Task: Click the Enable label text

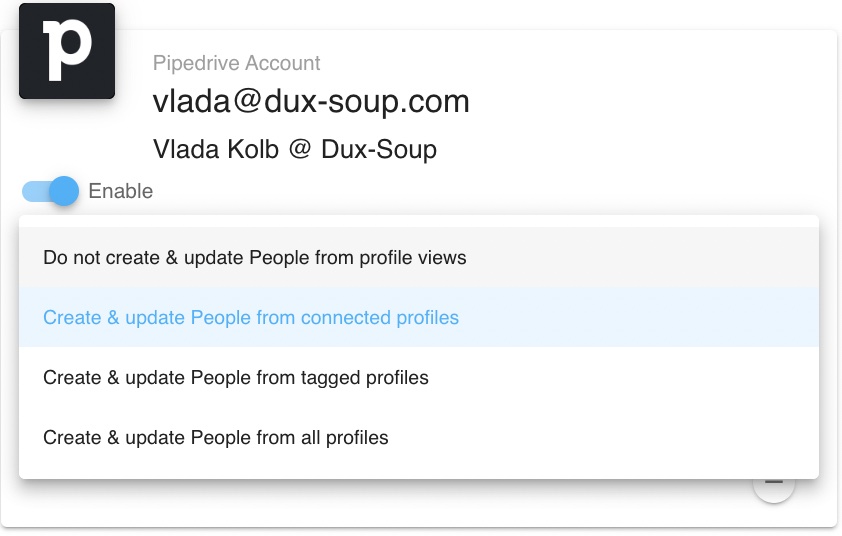Action: pos(121,191)
